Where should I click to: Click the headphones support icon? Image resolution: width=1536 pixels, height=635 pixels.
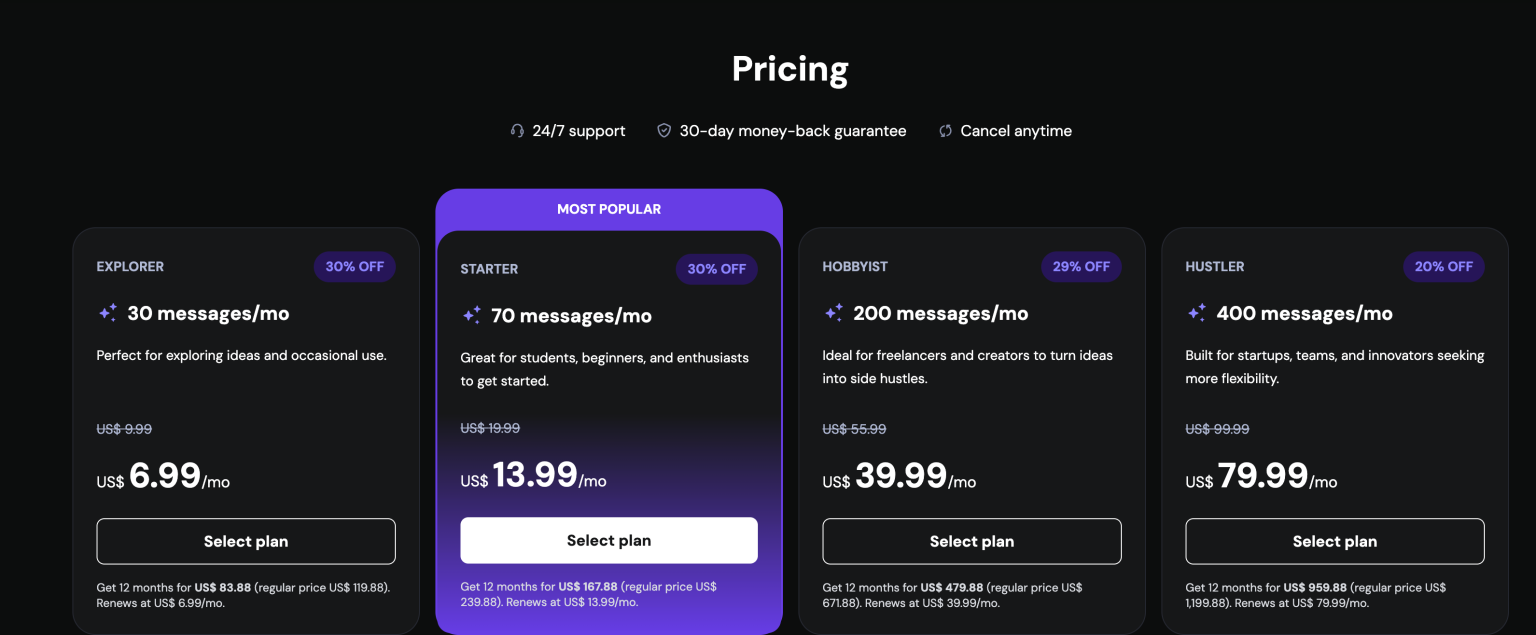(516, 130)
